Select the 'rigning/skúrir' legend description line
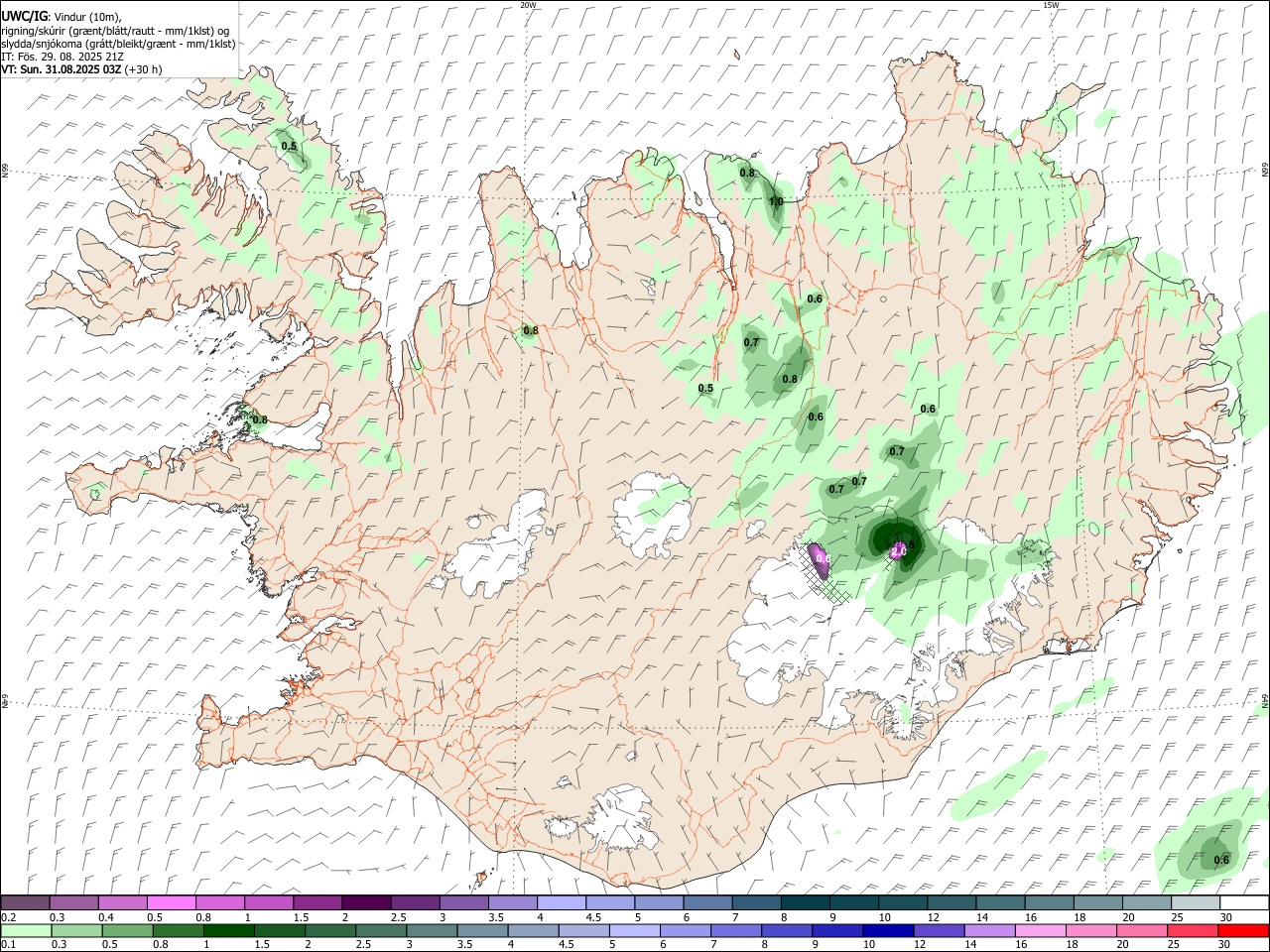This screenshot has height=952, width=1270. point(117,31)
